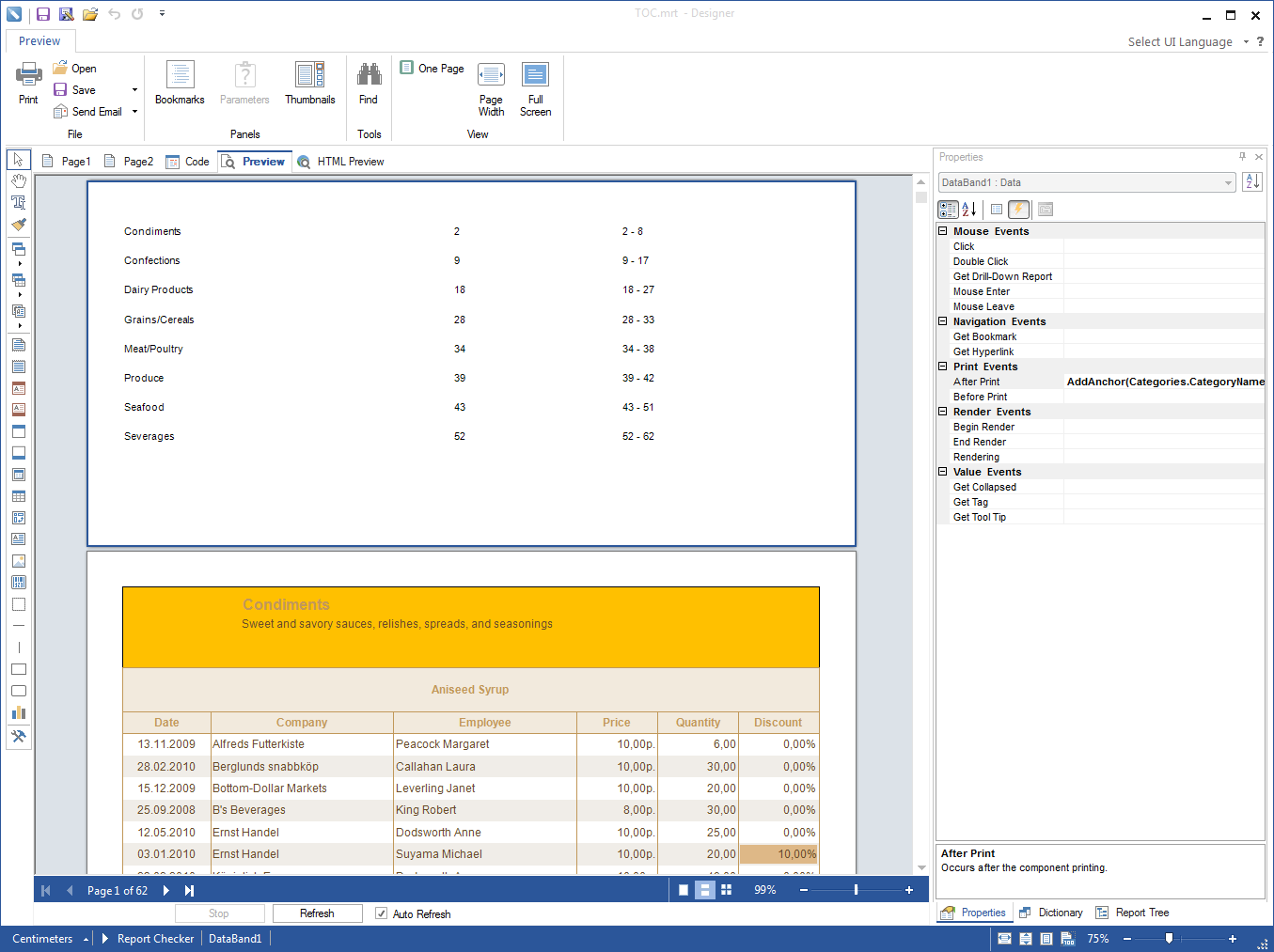Insert an Image component from the toolbox
Image resolution: width=1274 pixels, height=952 pixels.
point(18,561)
